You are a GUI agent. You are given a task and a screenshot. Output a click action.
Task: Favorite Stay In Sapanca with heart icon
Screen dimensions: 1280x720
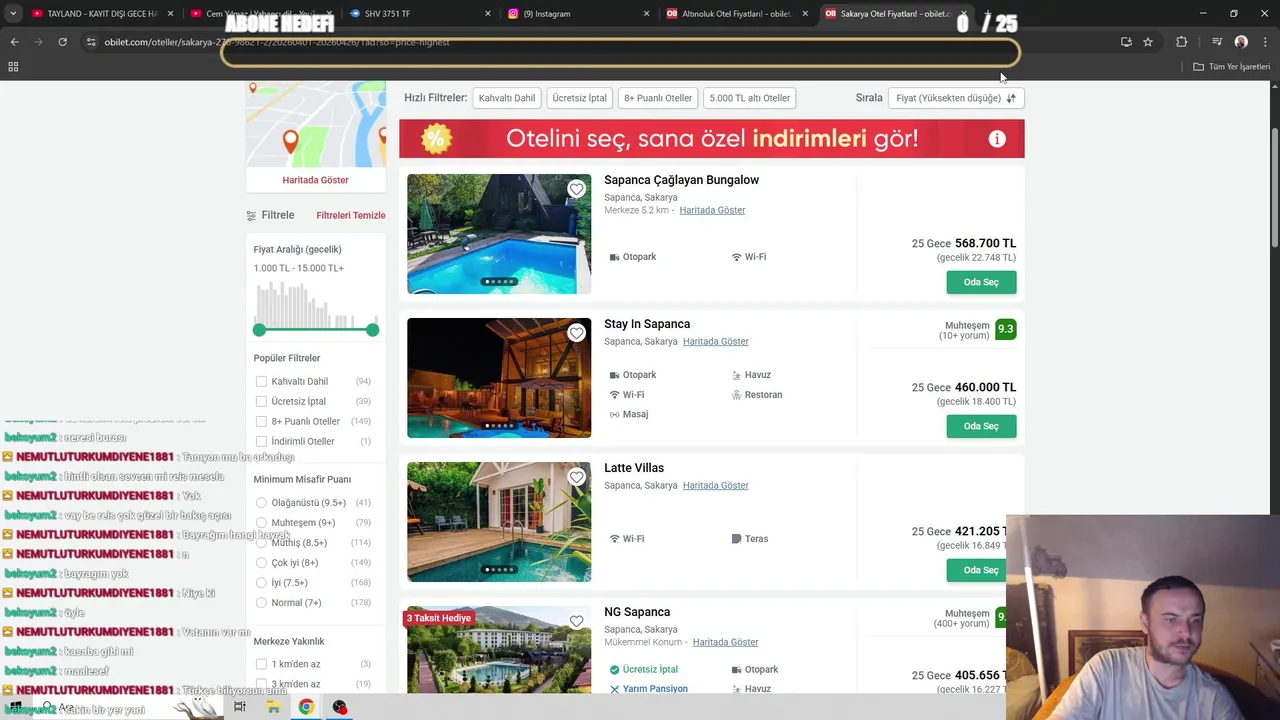(x=576, y=333)
